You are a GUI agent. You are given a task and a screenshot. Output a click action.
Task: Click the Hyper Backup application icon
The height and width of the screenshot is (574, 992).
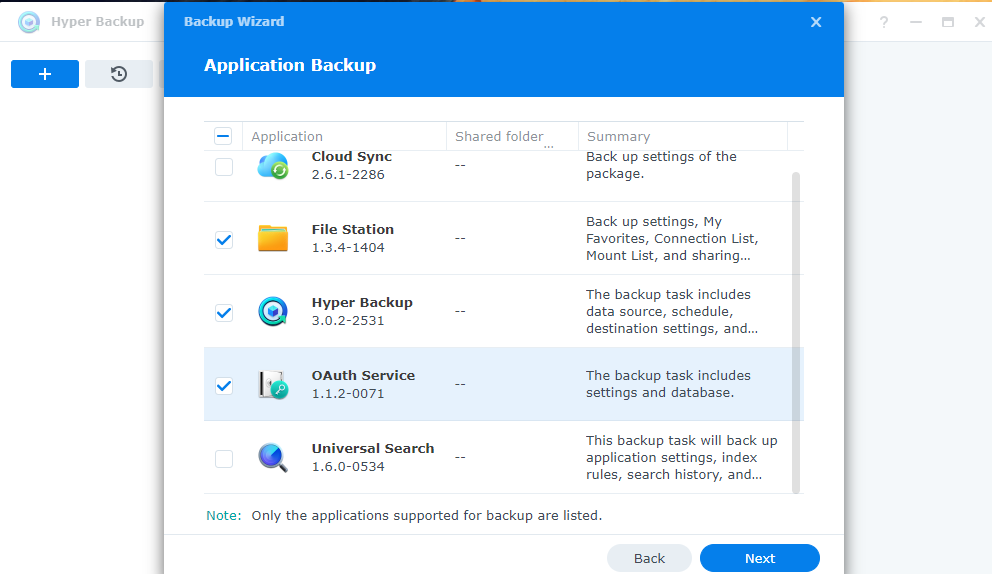(272, 312)
